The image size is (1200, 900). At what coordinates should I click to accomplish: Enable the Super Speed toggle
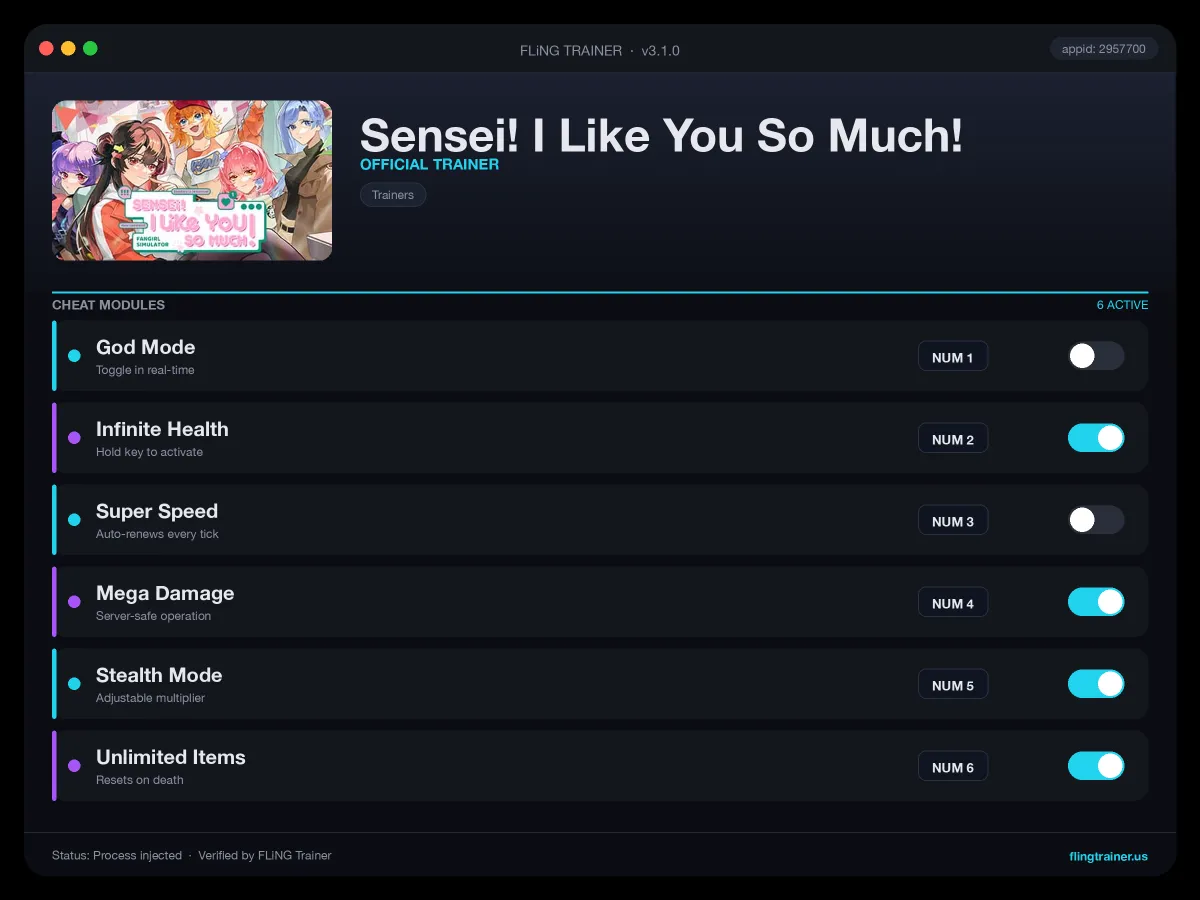click(x=1096, y=520)
